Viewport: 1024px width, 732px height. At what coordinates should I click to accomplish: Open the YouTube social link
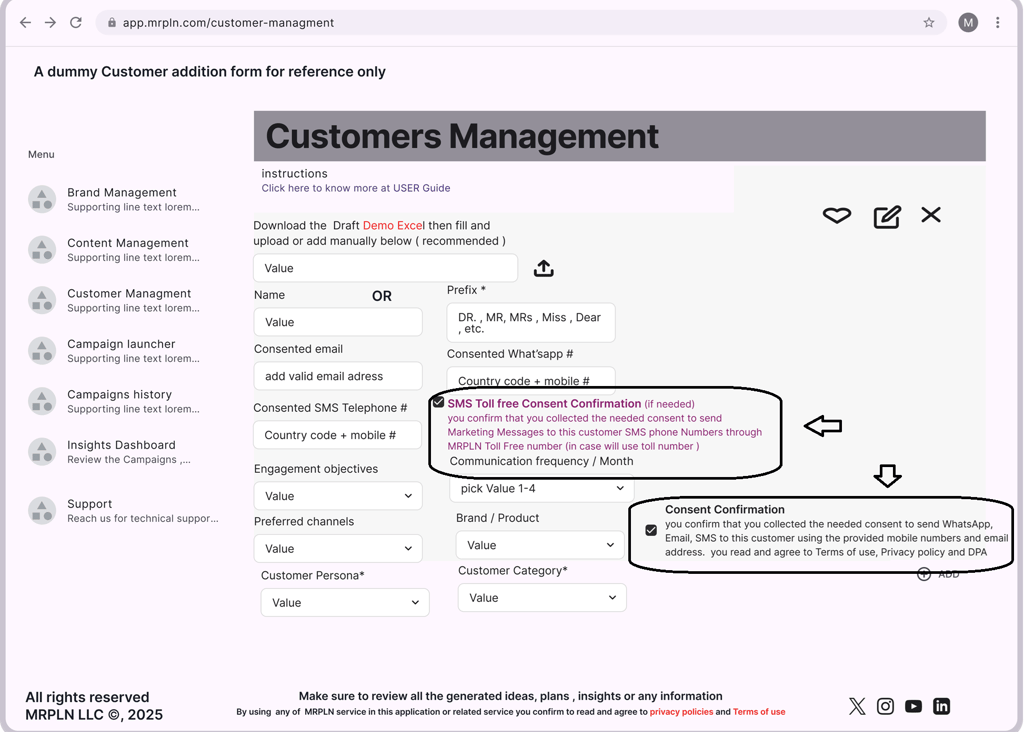tap(913, 706)
